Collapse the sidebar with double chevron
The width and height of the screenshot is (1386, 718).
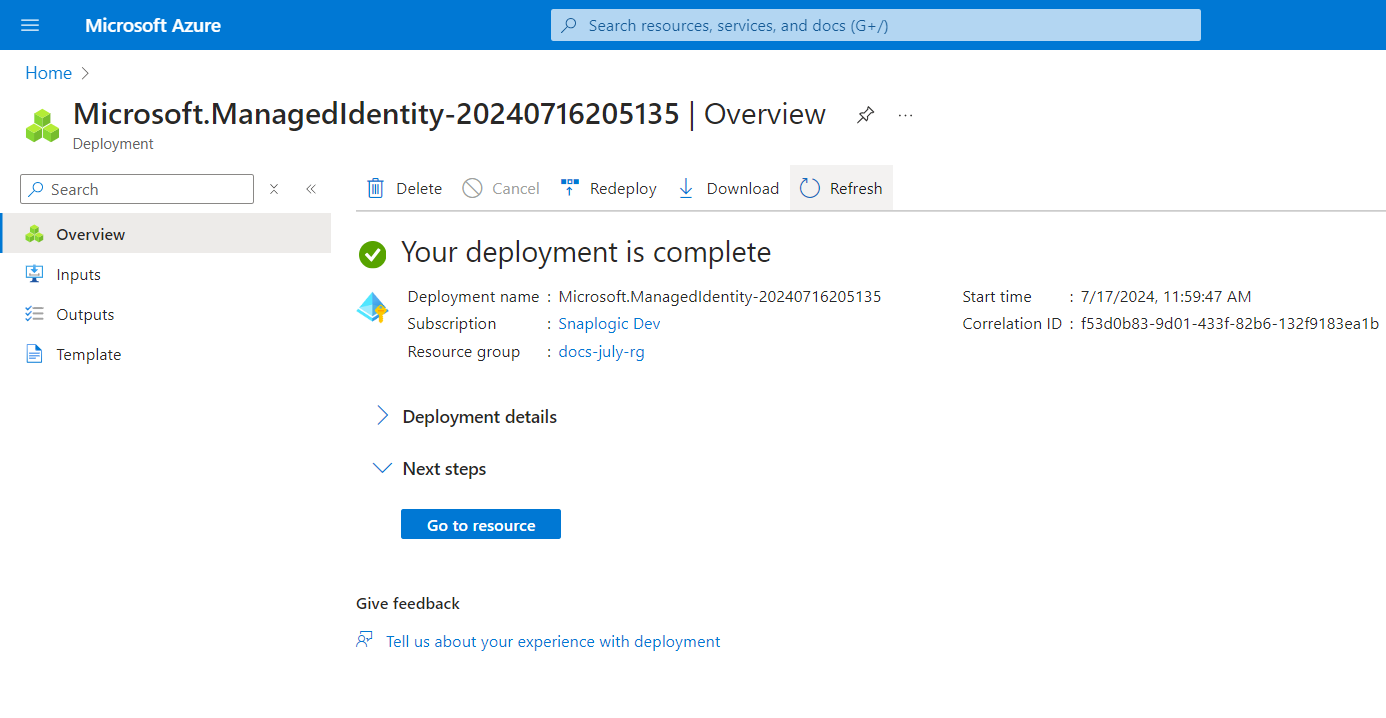(x=311, y=189)
